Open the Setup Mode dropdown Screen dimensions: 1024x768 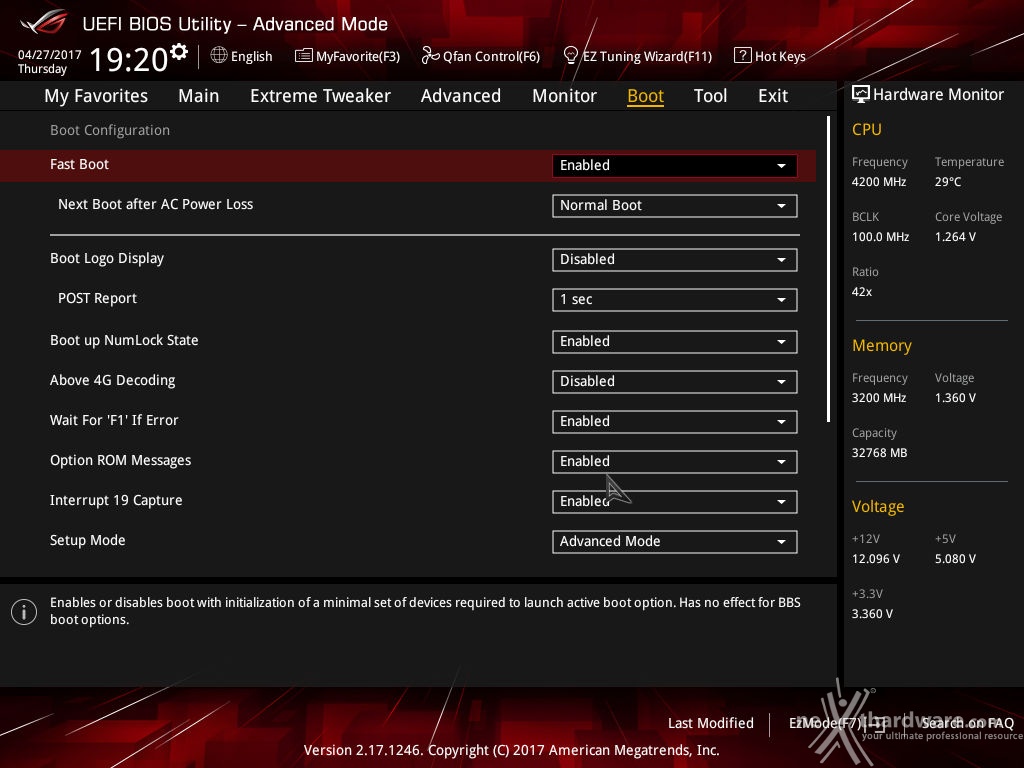click(675, 541)
